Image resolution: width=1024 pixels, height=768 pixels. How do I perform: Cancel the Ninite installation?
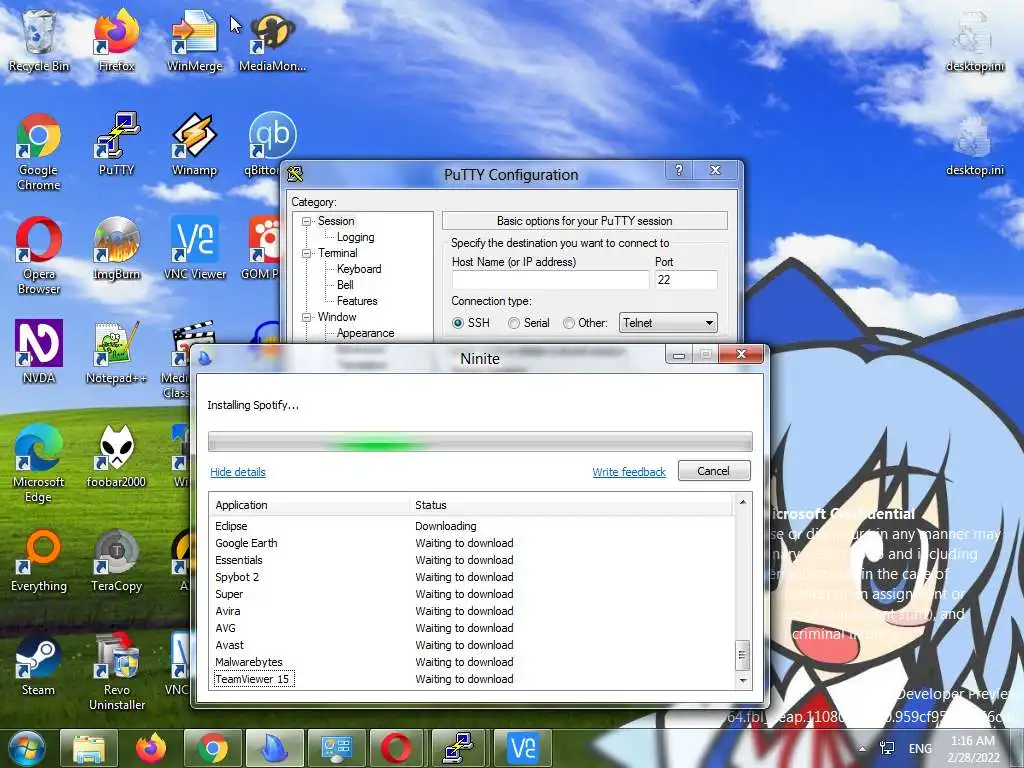tap(714, 471)
